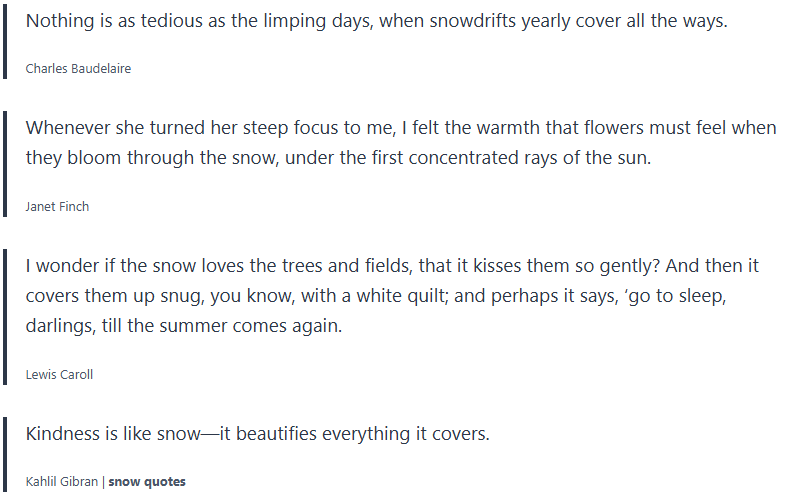Click the quote starting 'Nothing is as tedious'

(x=376, y=21)
